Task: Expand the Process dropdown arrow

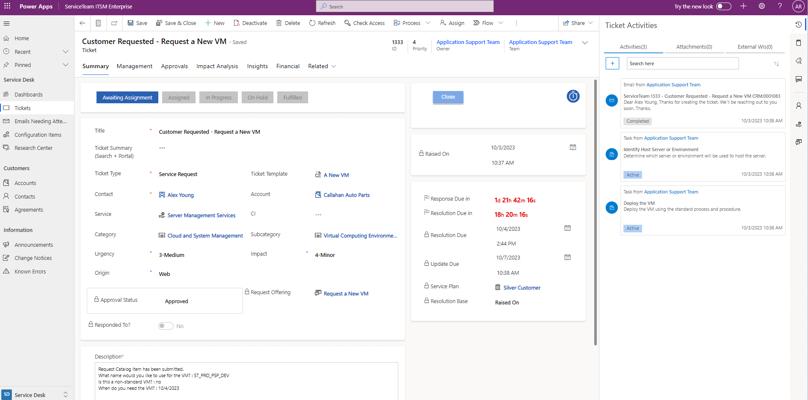Action: pyautogui.click(x=428, y=23)
